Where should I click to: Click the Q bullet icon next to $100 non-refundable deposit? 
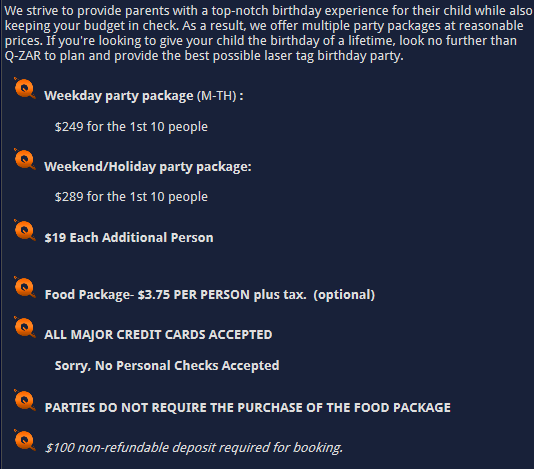(25, 440)
